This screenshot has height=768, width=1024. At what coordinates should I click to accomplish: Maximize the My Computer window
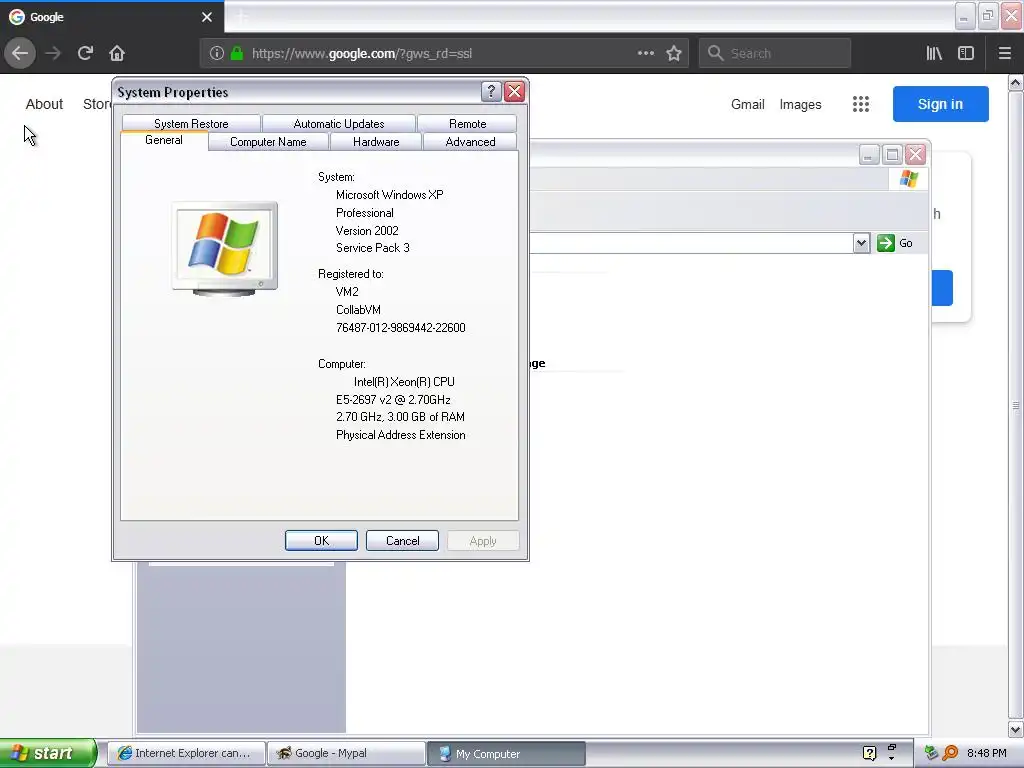tap(892, 155)
